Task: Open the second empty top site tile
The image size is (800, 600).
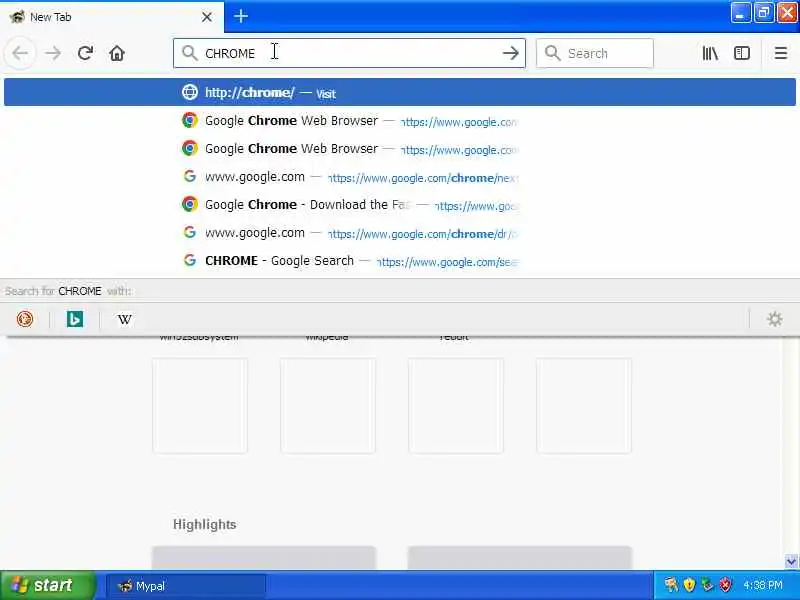Action: coord(328,406)
